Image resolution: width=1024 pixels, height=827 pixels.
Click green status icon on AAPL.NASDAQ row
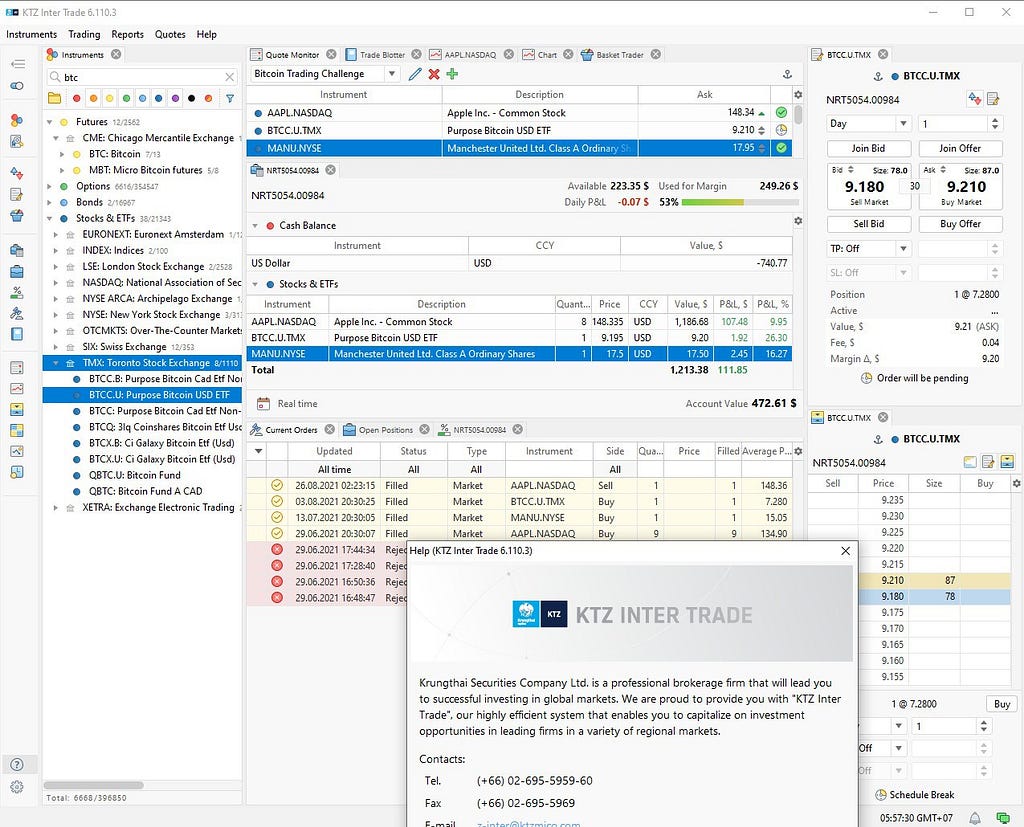pyautogui.click(x=781, y=112)
